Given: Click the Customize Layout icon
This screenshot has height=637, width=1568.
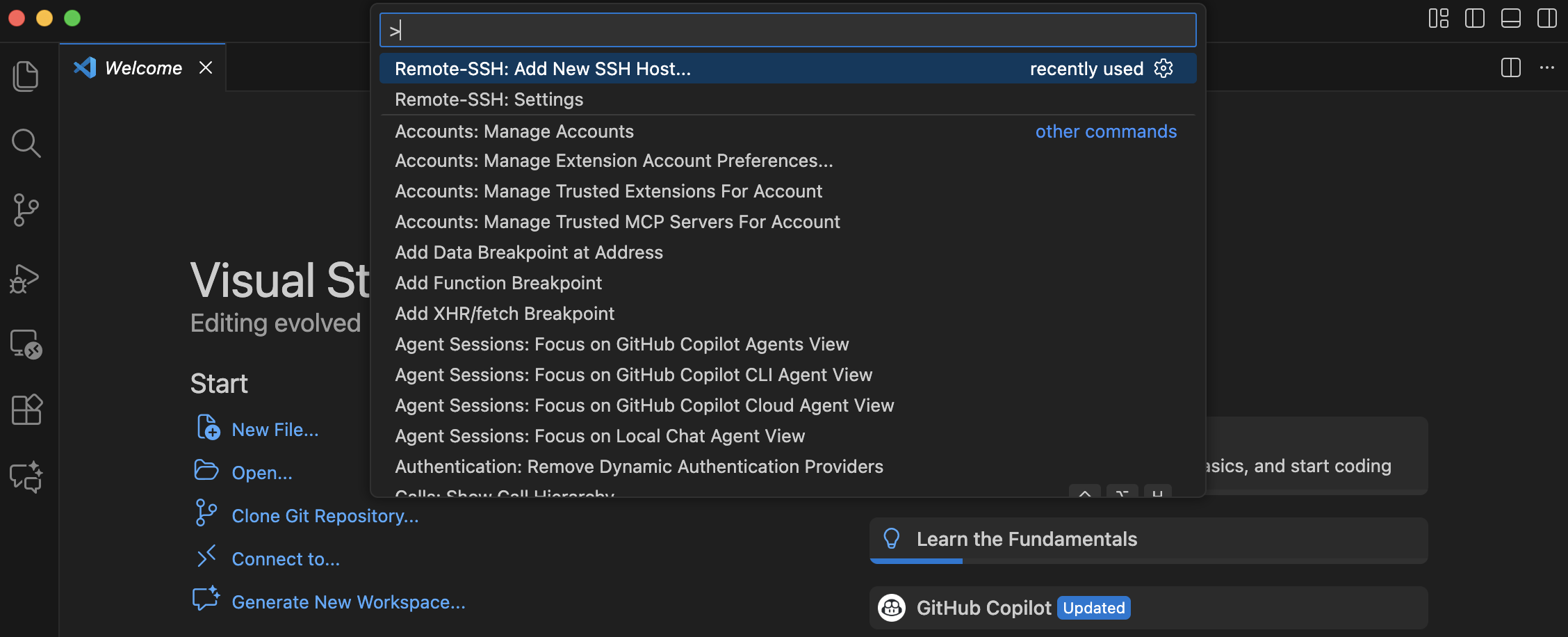Looking at the screenshot, I should tap(1438, 18).
